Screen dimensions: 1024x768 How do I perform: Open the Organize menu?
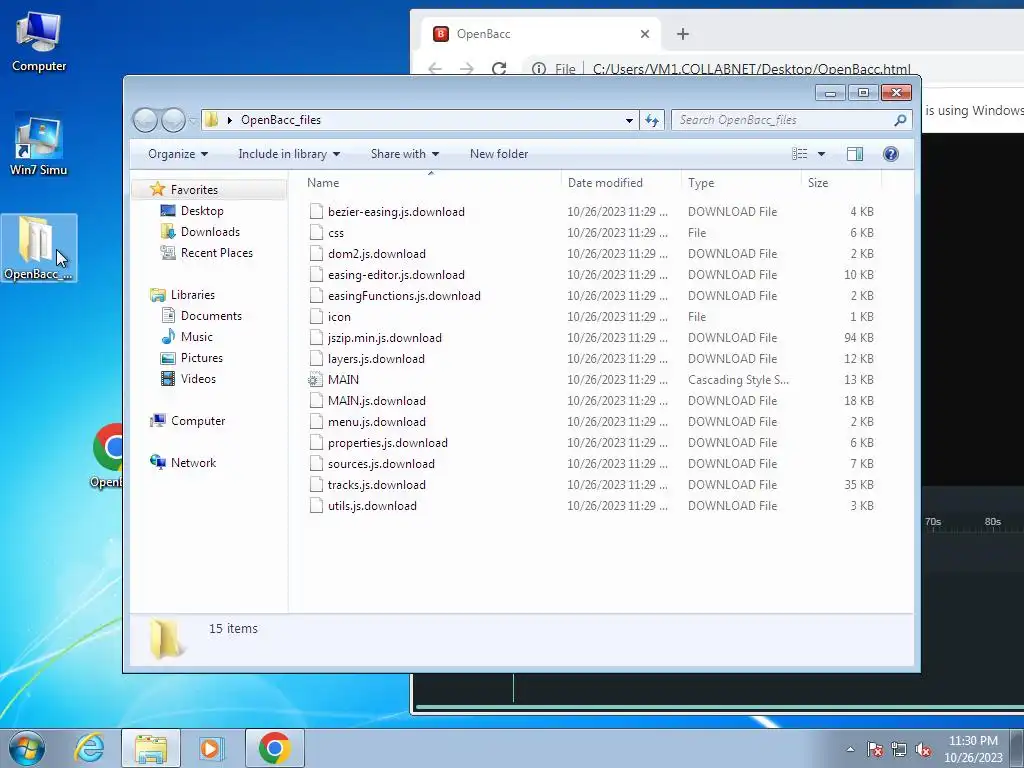point(178,154)
